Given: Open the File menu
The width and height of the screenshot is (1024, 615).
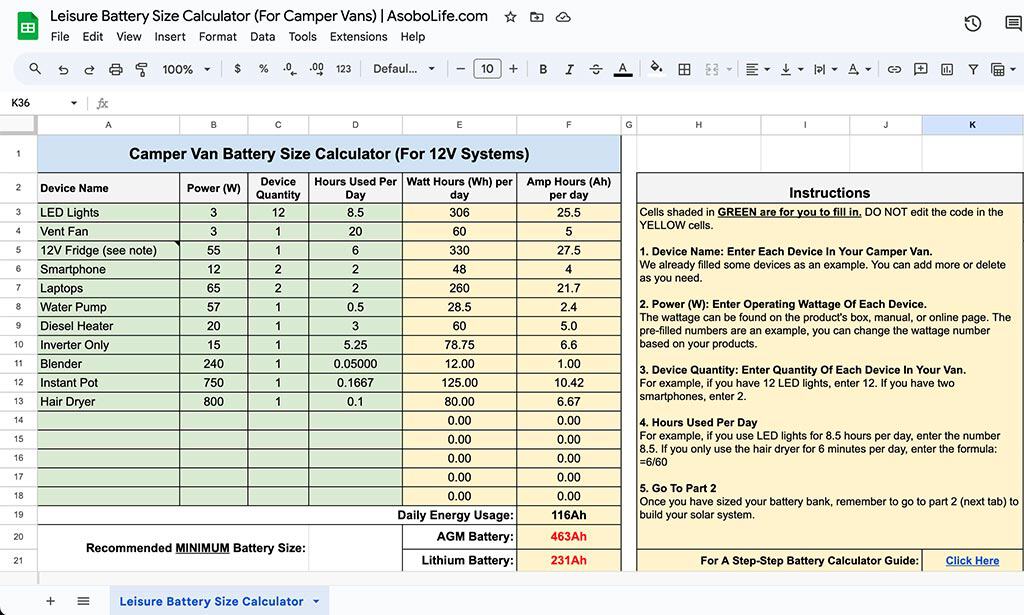Looking at the screenshot, I should [60, 37].
